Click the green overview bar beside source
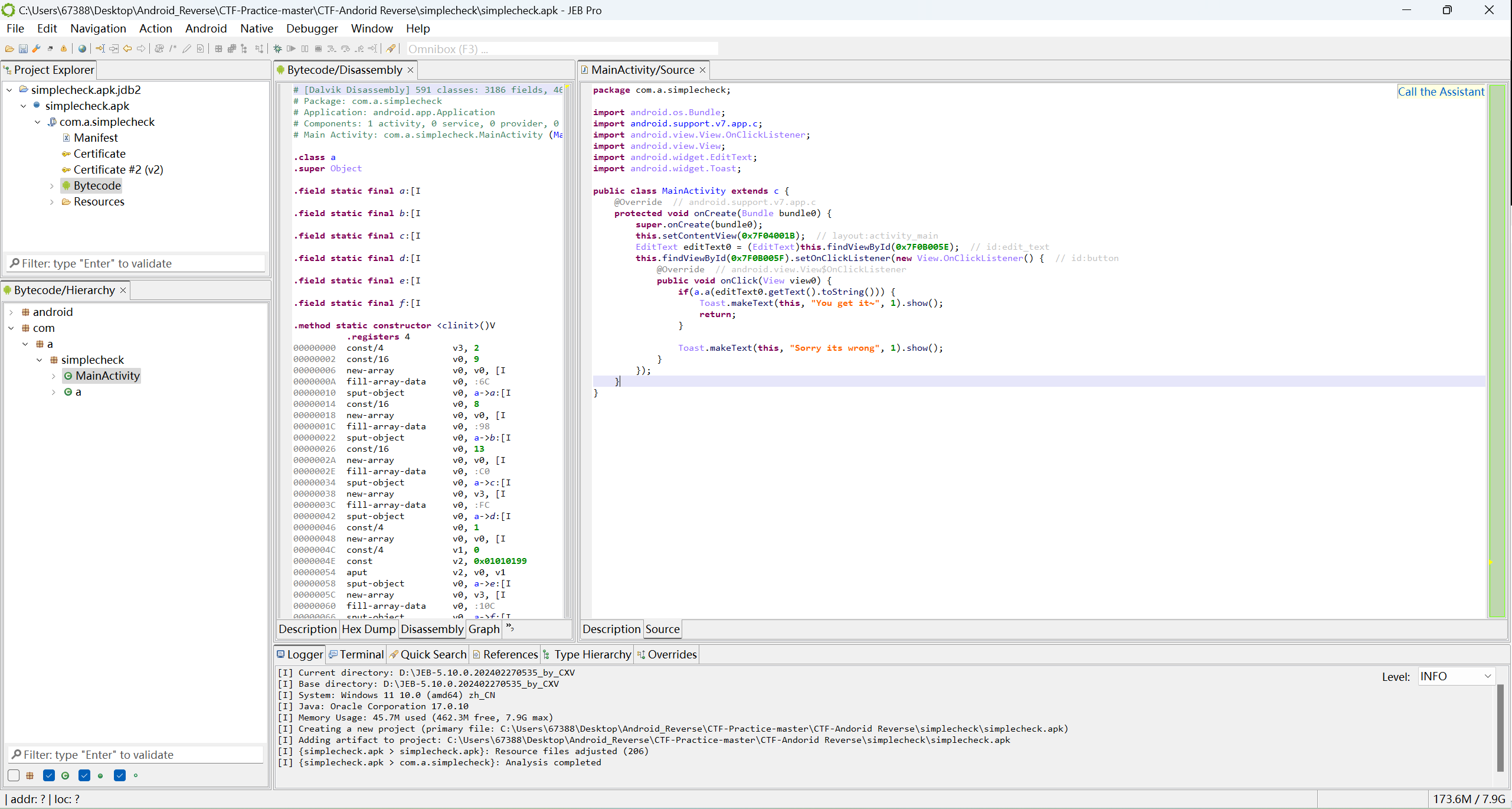 [x=1497, y=351]
